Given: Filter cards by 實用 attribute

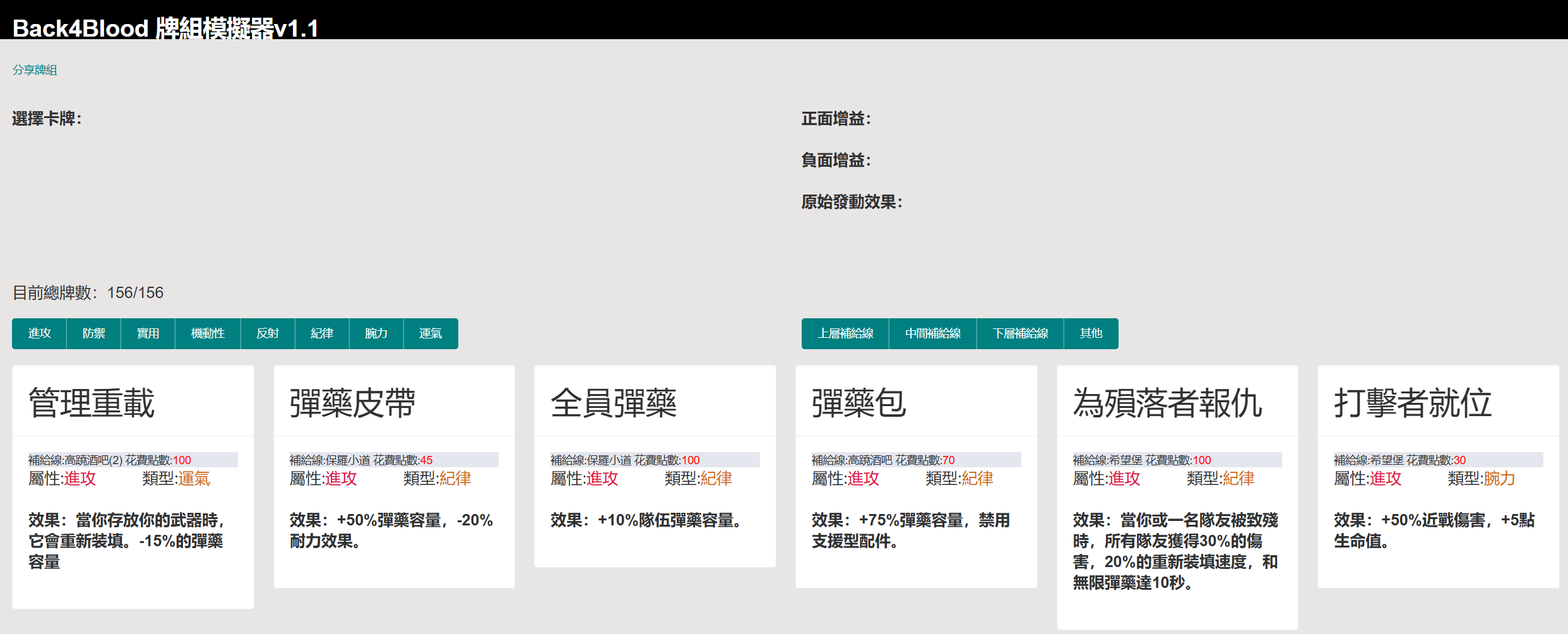Looking at the screenshot, I should point(148,333).
